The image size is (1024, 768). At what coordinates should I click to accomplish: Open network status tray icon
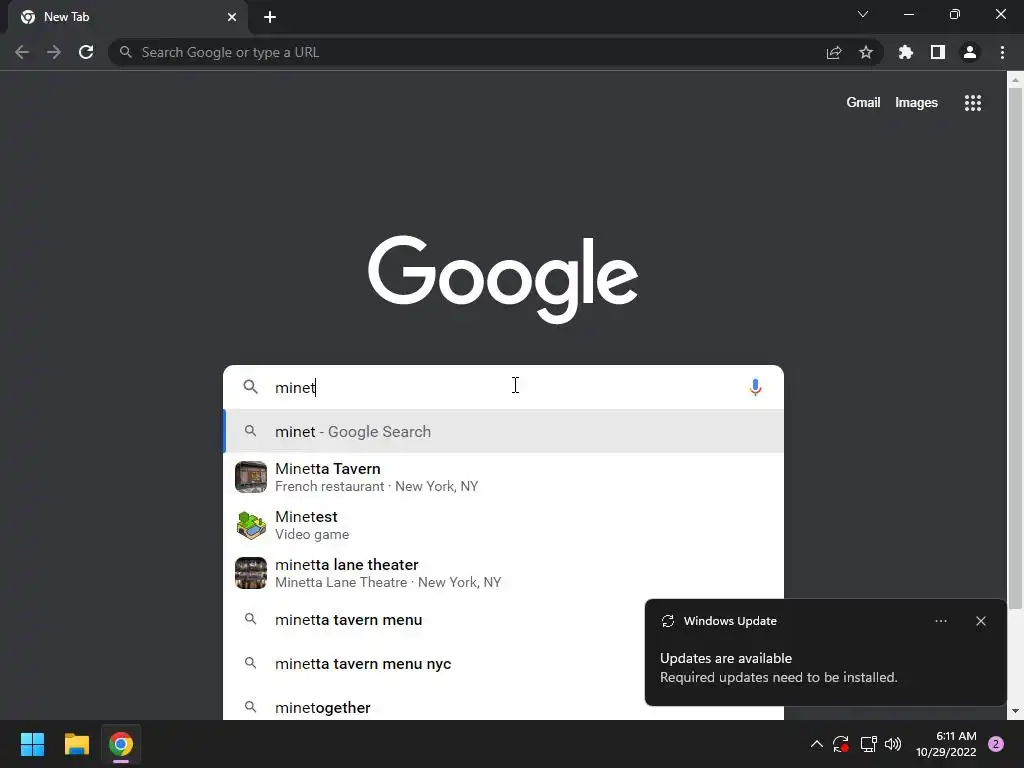tap(868, 744)
